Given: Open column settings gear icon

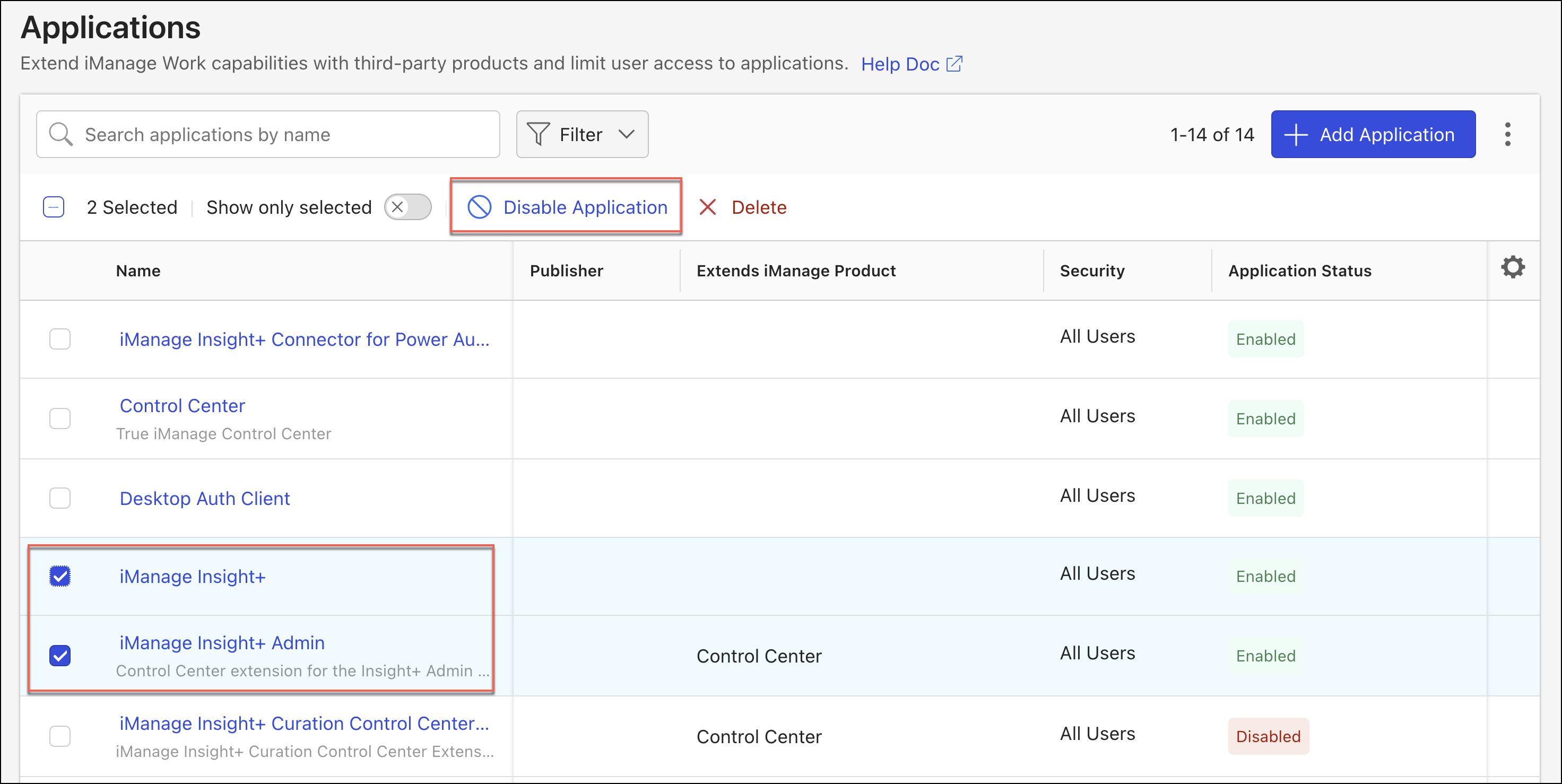Looking at the screenshot, I should [1513, 267].
